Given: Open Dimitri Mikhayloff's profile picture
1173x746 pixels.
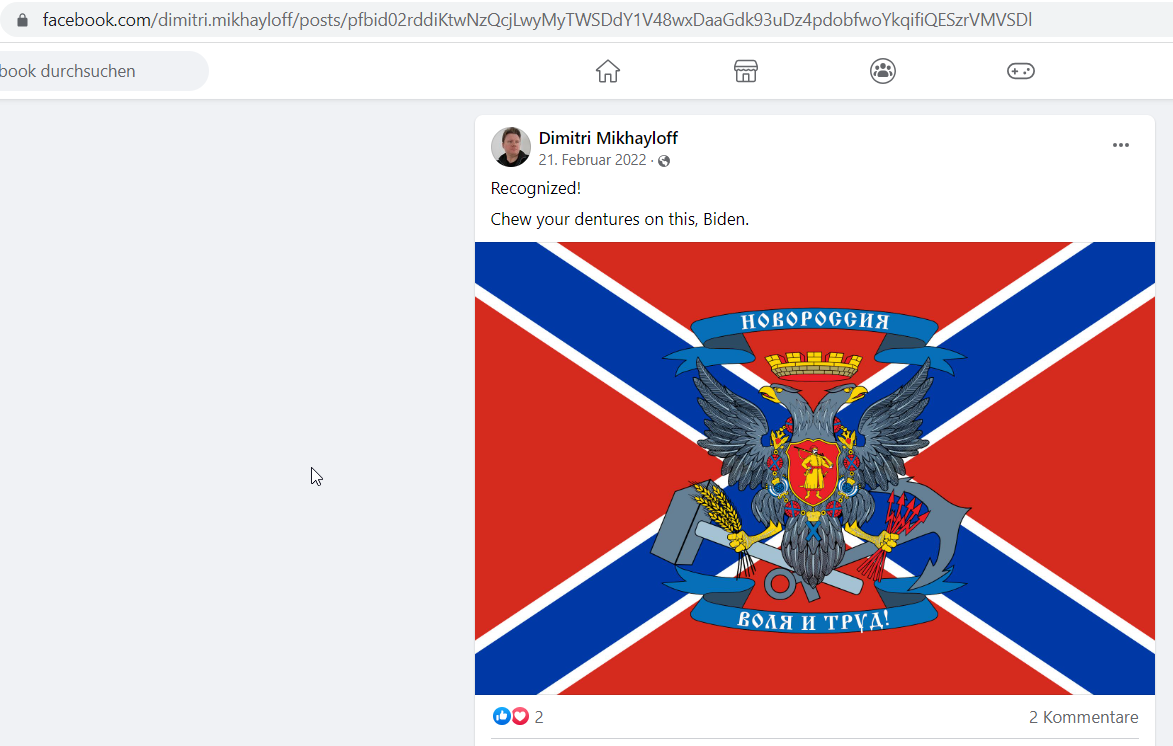Looking at the screenshot, I should (x=510, y=147).
